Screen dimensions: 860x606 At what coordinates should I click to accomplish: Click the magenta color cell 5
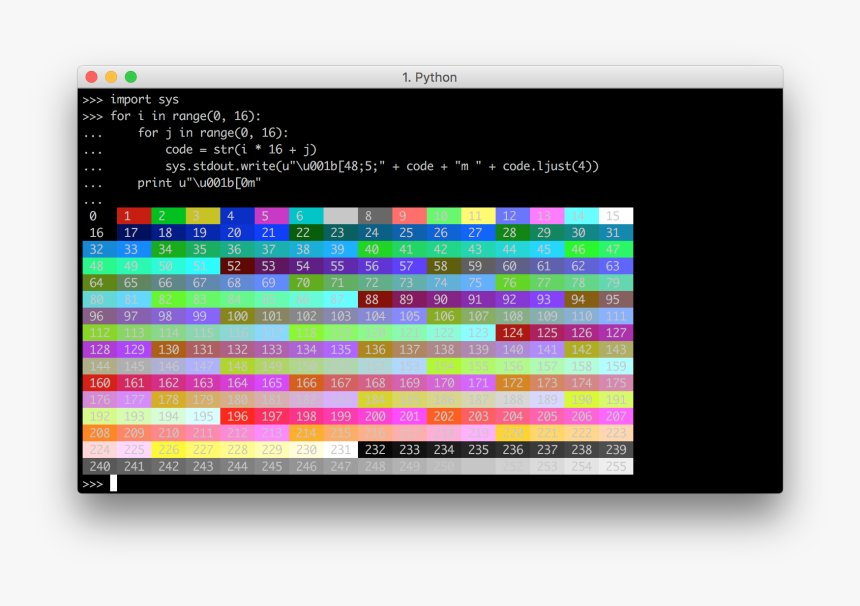(x=271, y=216)
